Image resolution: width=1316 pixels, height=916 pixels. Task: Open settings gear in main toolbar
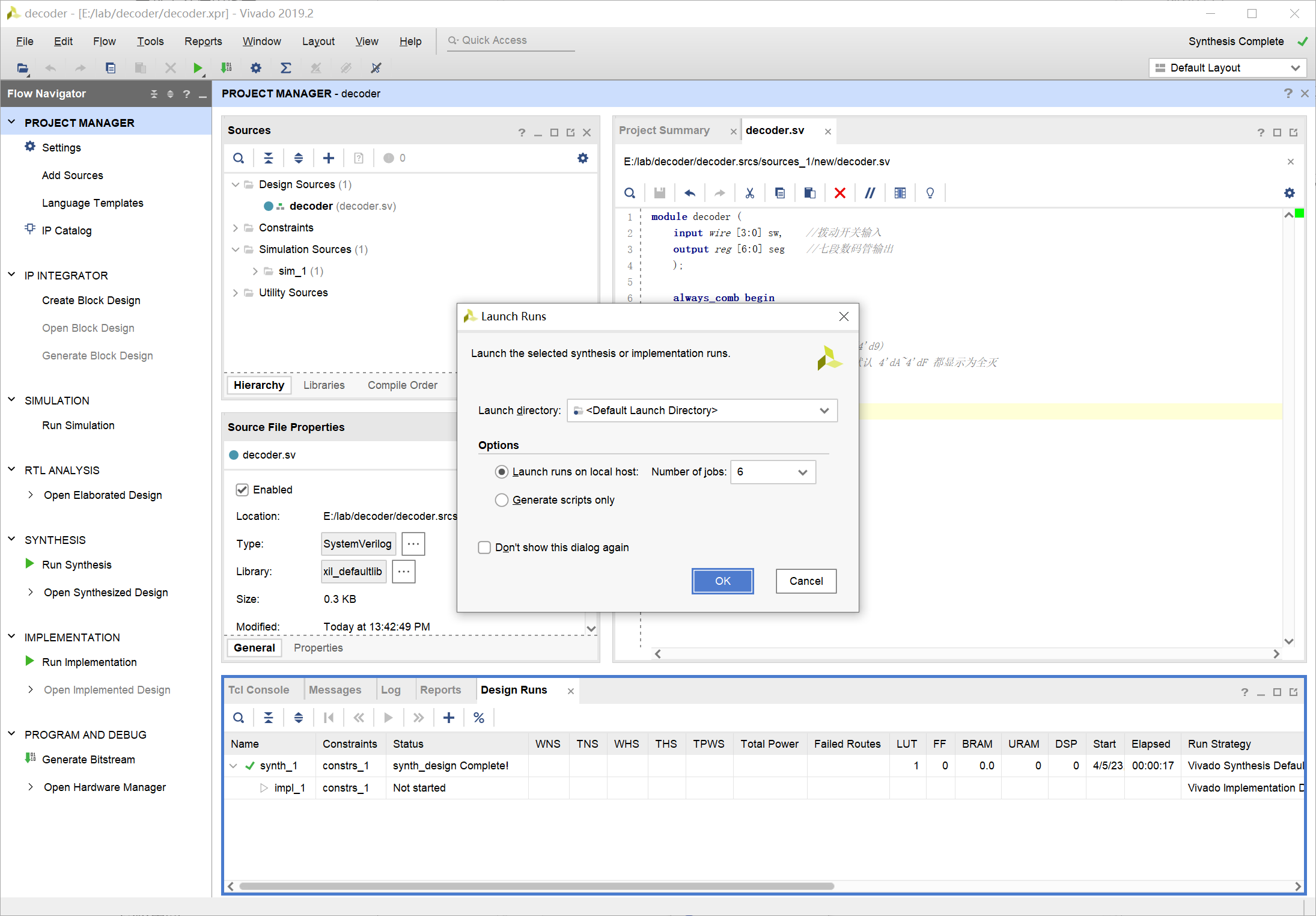pyautogui.click(x=256, y=68)
